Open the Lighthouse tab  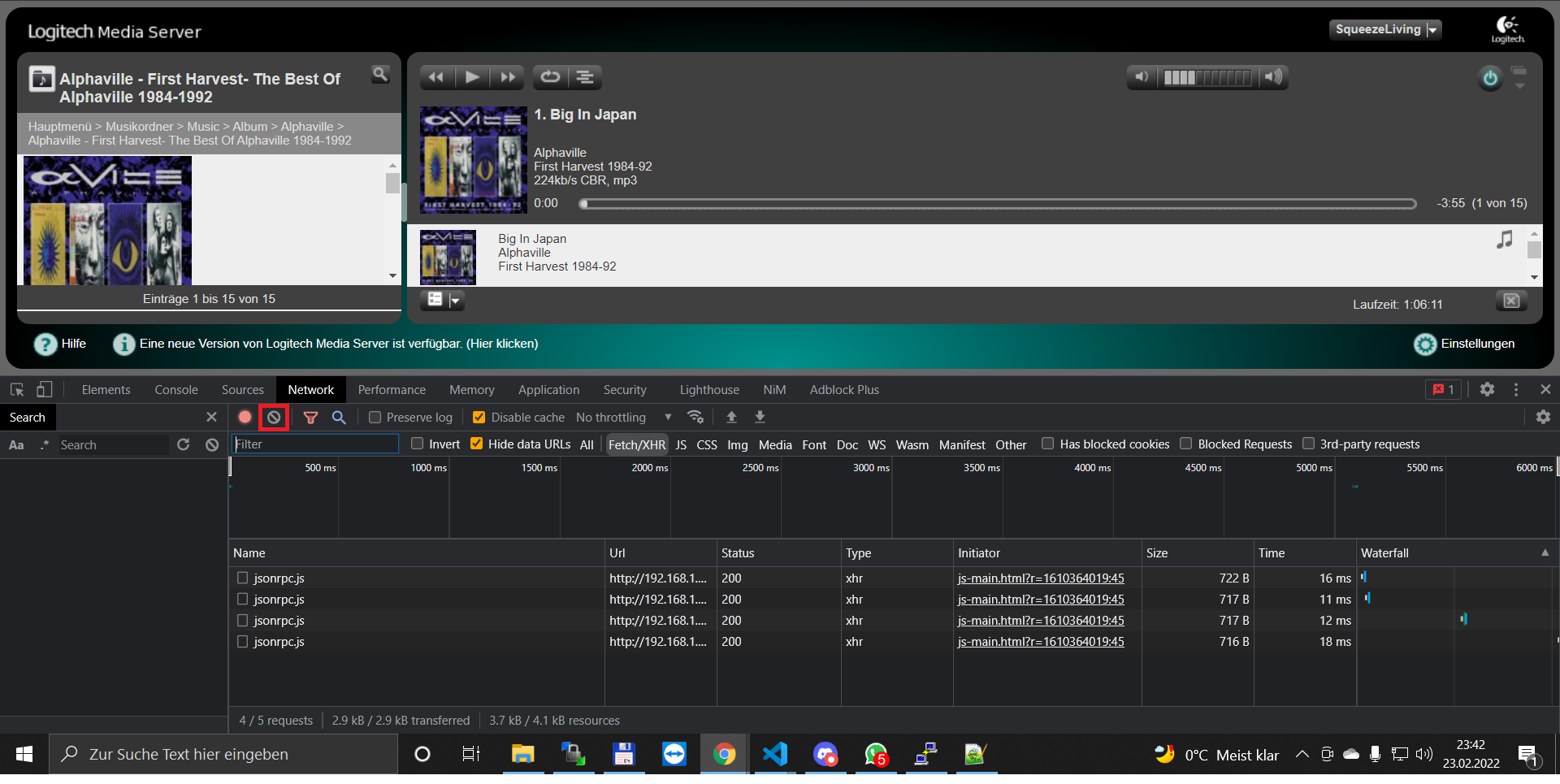709,390
